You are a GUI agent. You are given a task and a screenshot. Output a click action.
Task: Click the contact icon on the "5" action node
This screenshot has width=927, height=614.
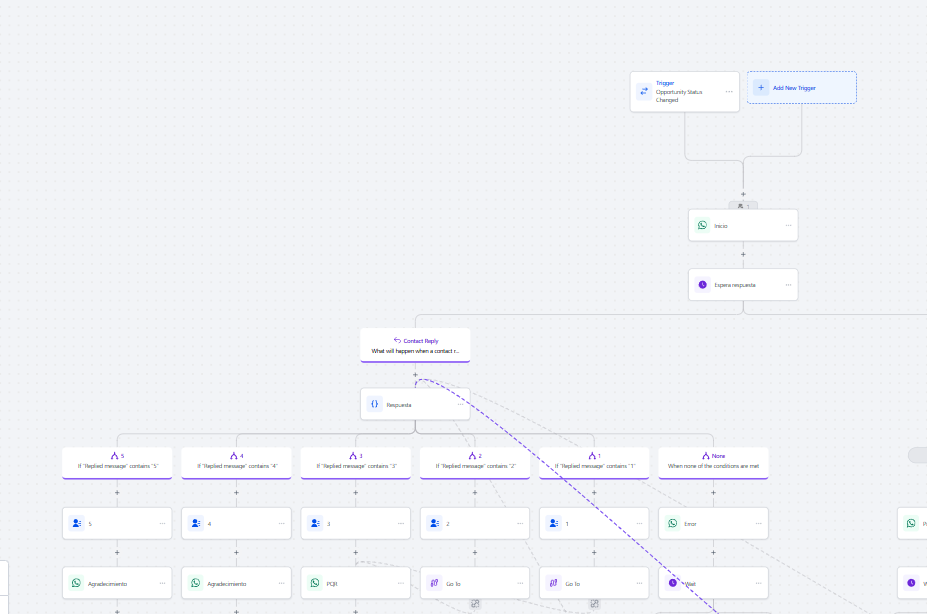coord(76,523)
